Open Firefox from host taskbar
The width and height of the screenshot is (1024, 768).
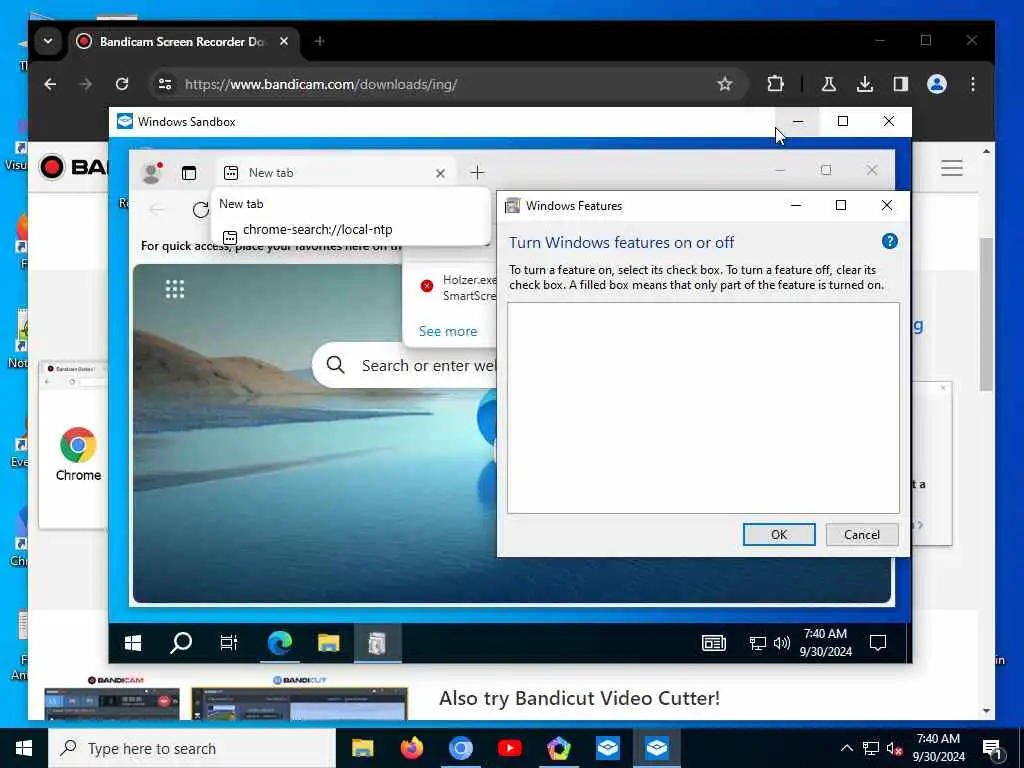[x=411, y=748]
